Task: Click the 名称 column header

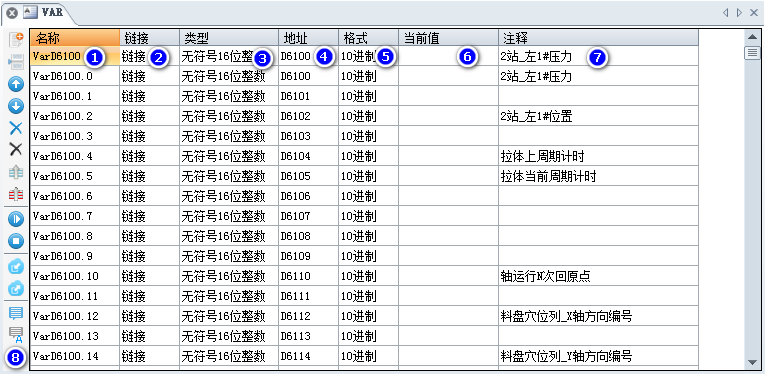Action: tap(75, 38)
